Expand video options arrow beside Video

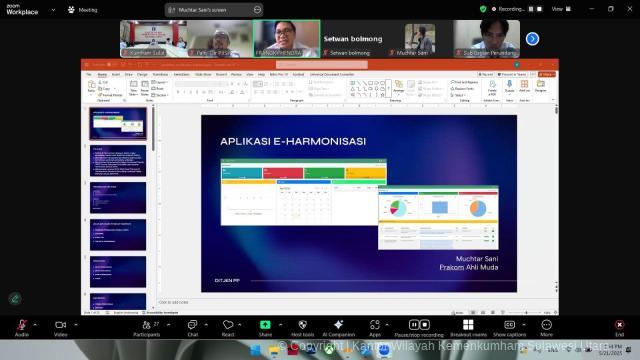click(x=76, y=325)
